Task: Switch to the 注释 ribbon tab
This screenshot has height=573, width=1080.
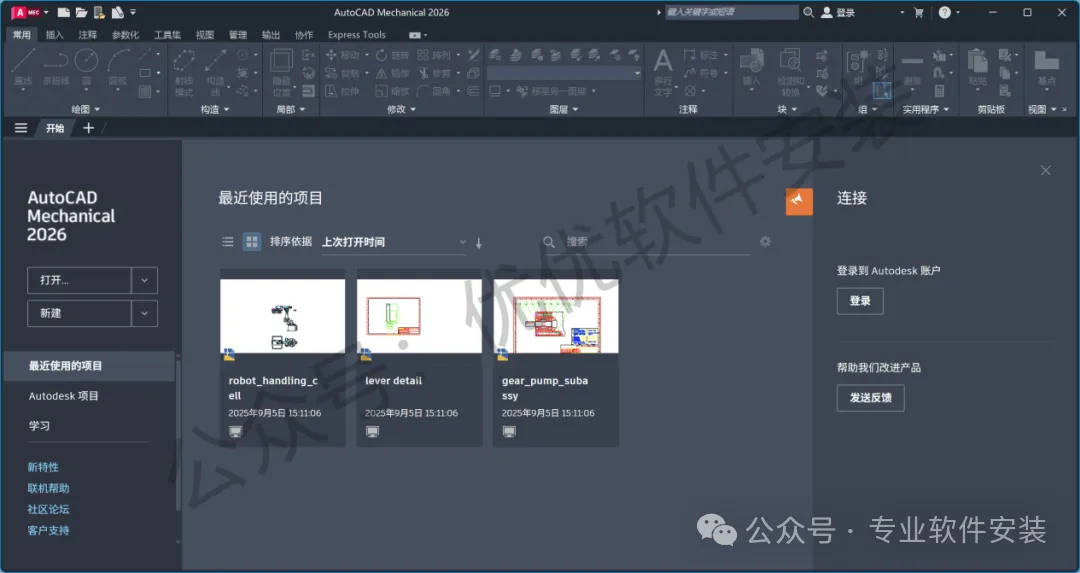Action: (87, 34)
